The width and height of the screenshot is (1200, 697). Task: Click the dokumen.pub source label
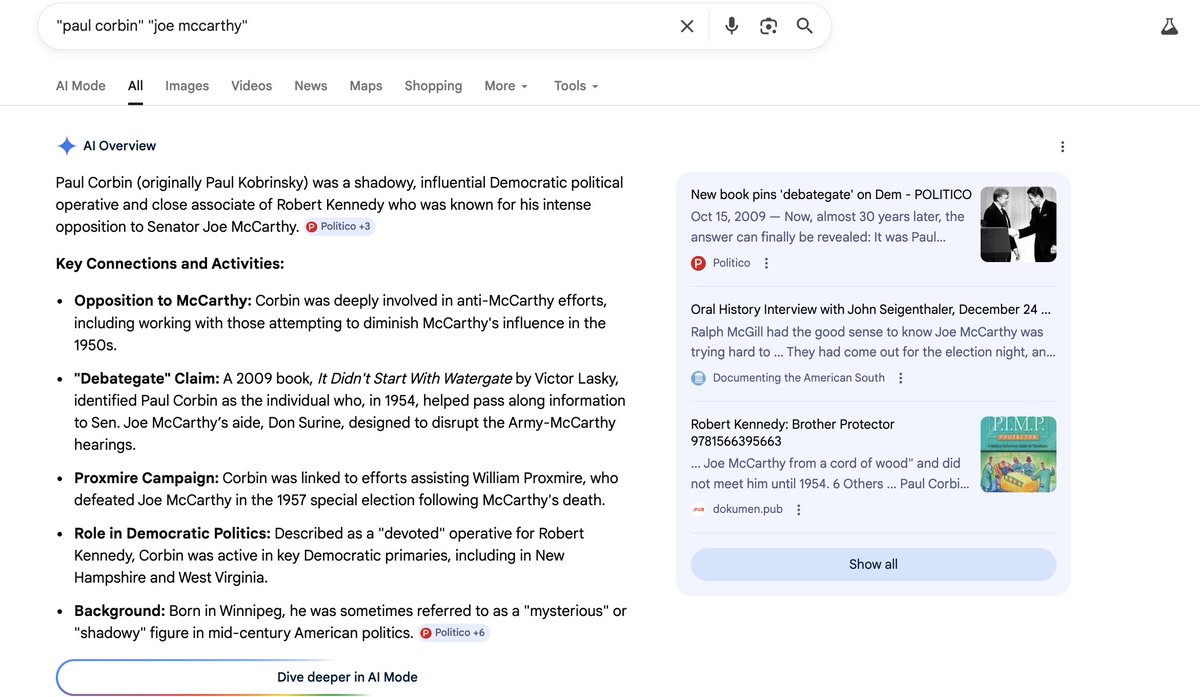[748, 510]
